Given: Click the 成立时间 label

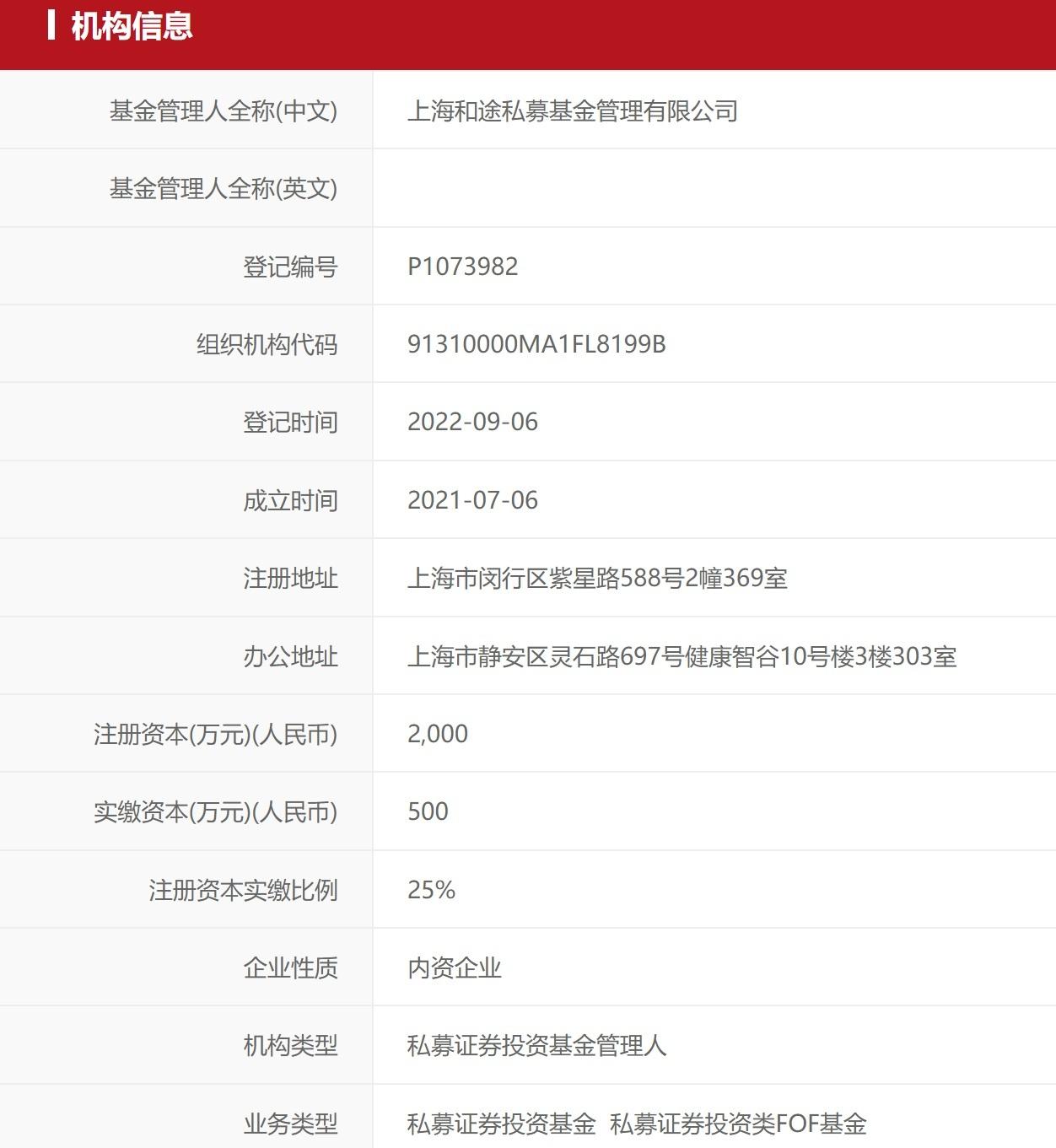Looking at the screenshot, I should click(290, 501).
